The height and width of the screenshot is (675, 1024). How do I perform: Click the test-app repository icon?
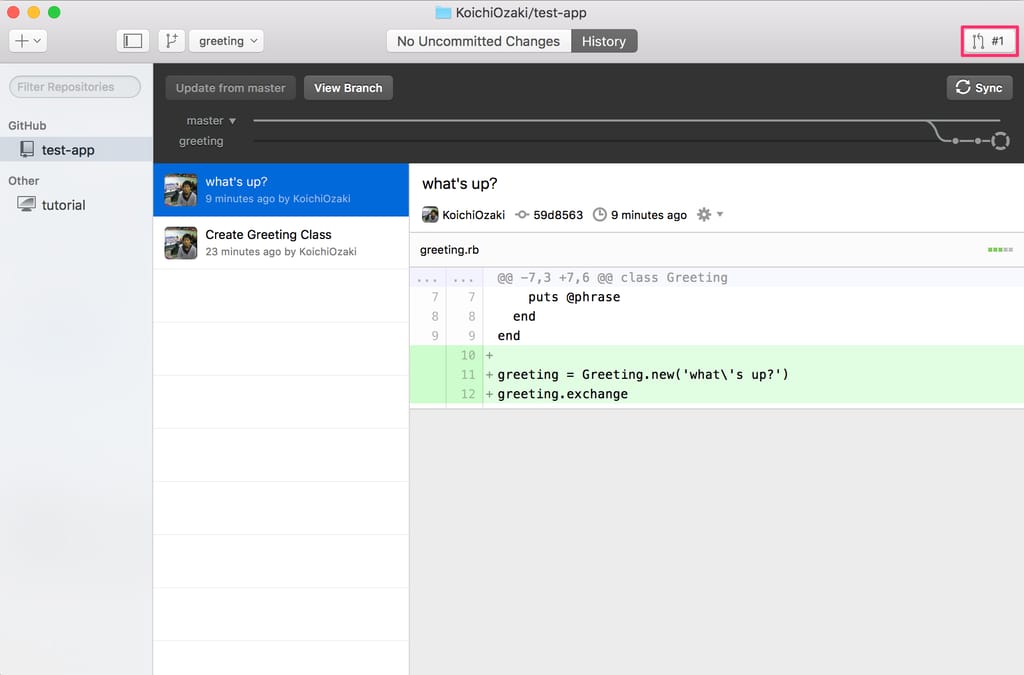(29, 149)
